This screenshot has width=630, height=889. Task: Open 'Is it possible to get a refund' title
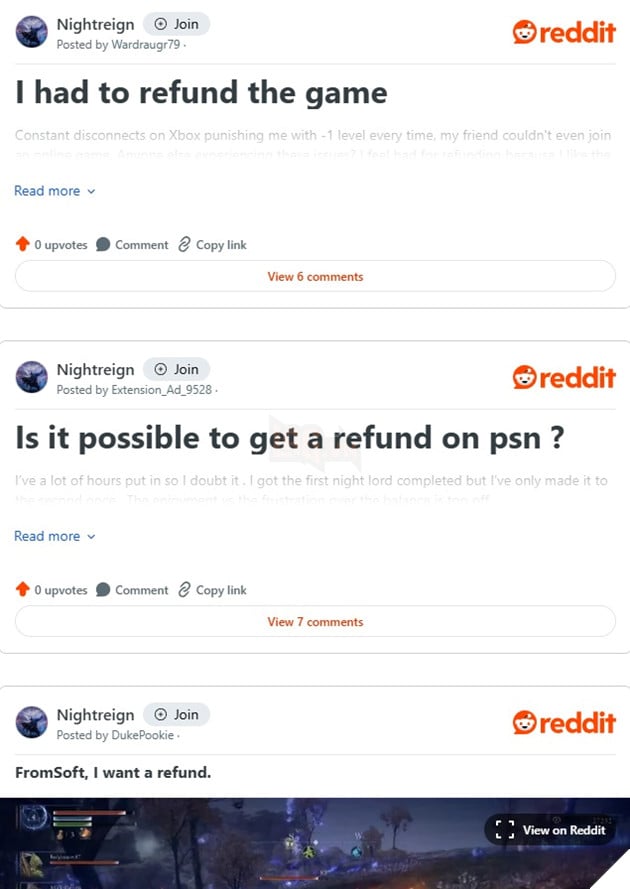click(290, 438)
